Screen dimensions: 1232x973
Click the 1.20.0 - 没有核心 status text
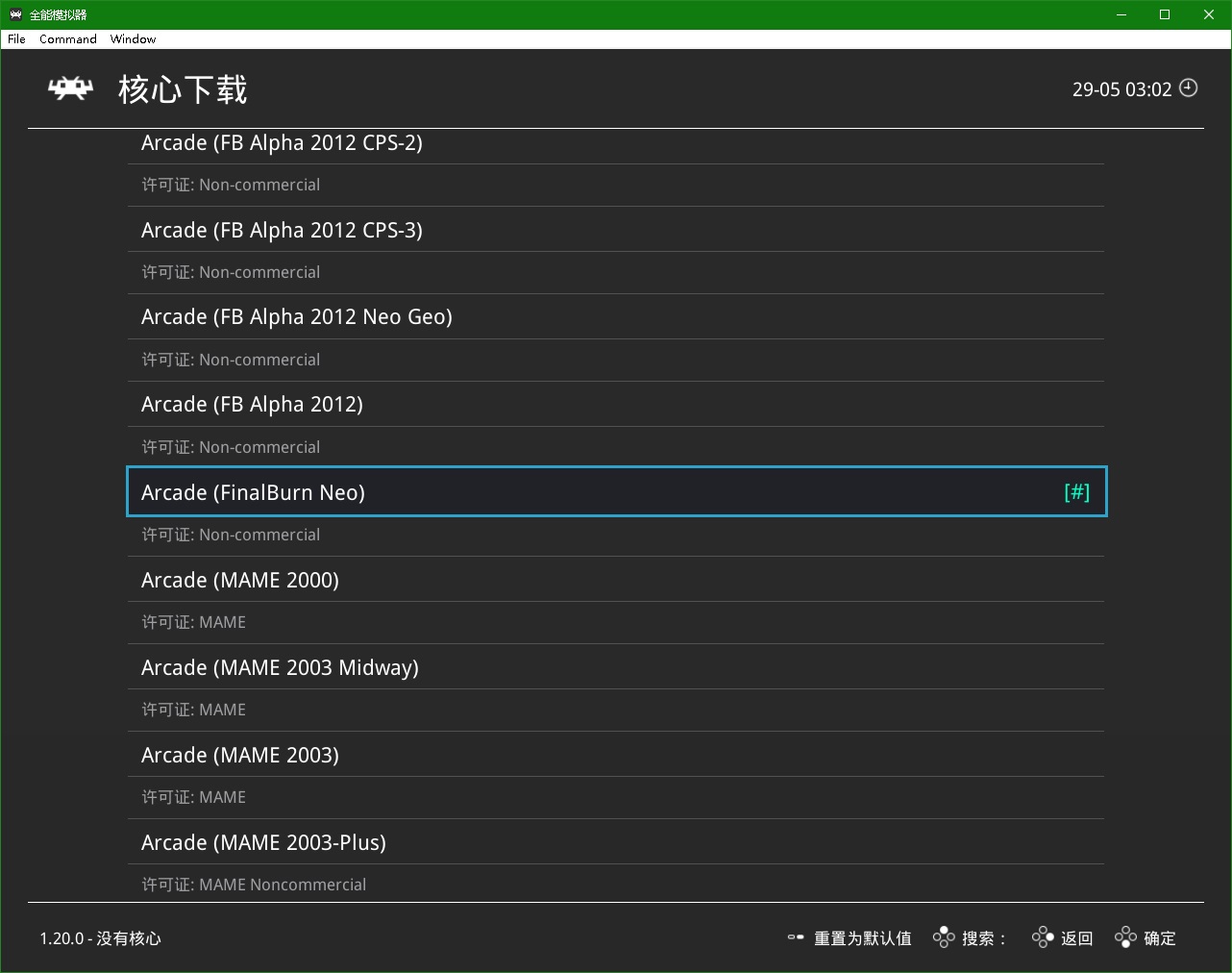pyautogui.click(x=100, y=938)
